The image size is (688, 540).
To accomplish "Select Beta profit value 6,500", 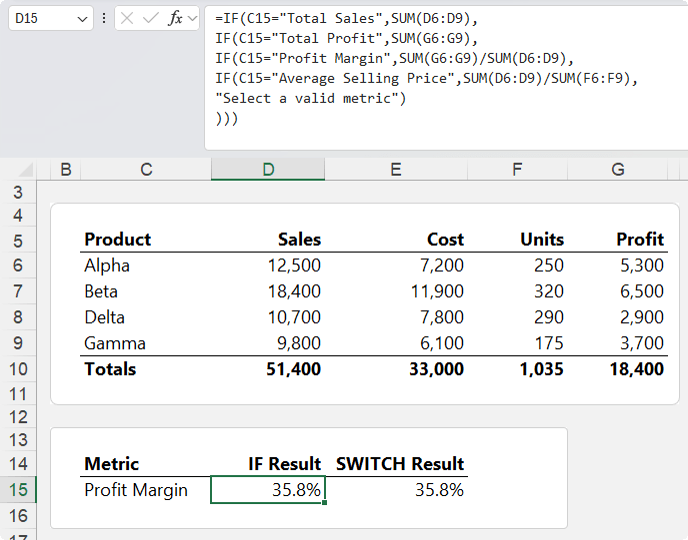I will coord(618,291).
